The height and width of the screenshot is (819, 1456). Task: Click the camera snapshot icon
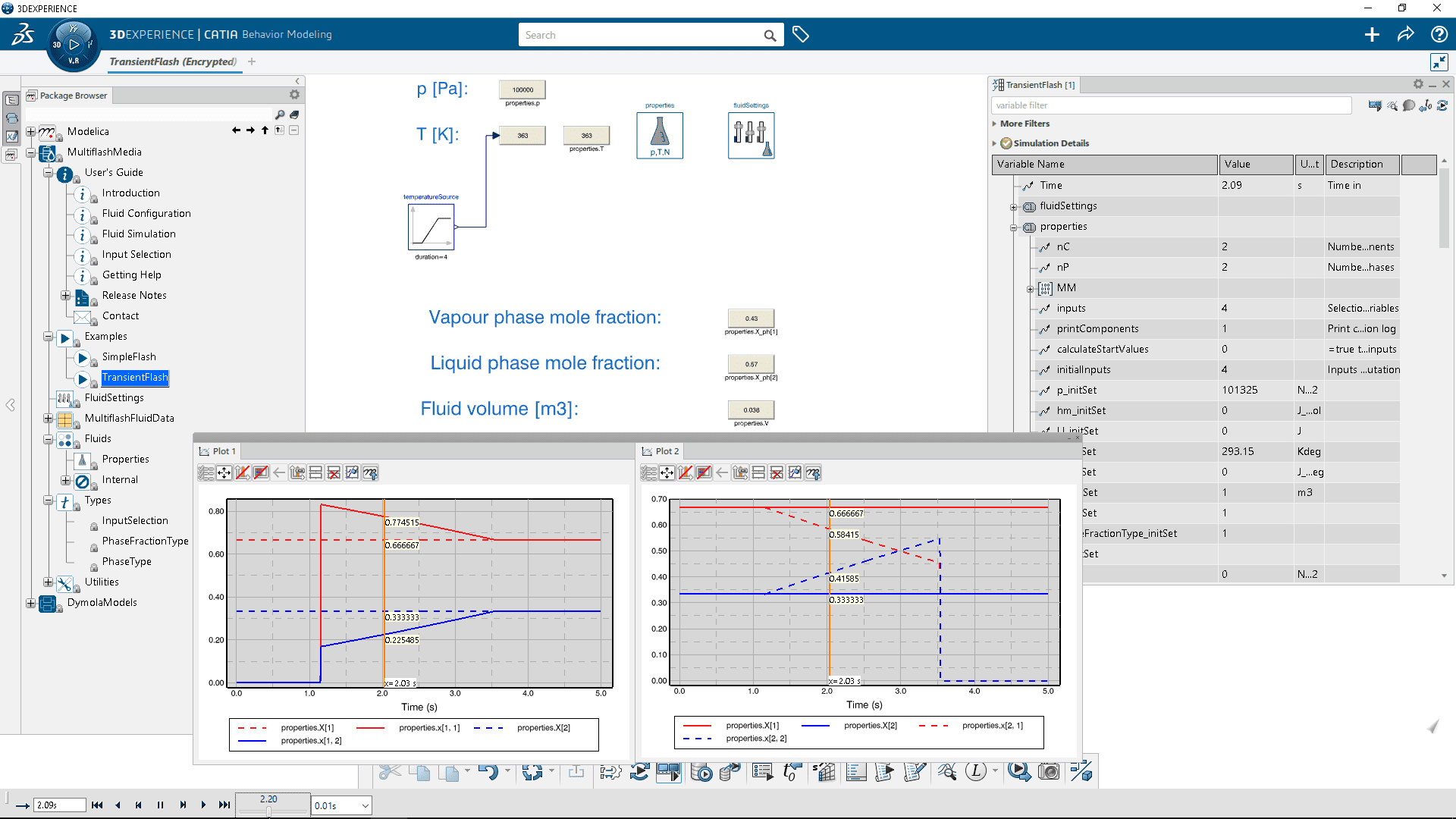tap(1049, 772)
